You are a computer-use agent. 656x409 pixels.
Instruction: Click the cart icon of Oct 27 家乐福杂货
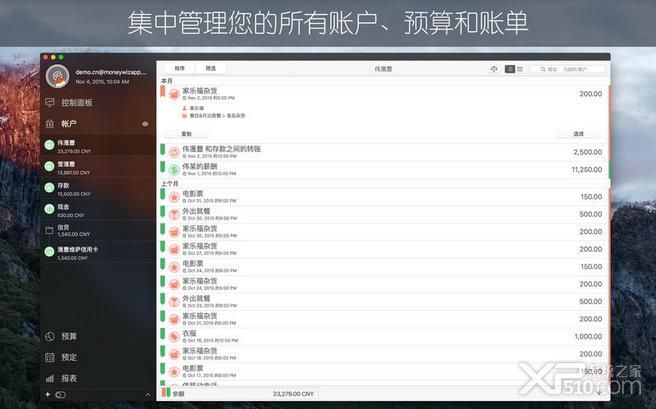174,249
